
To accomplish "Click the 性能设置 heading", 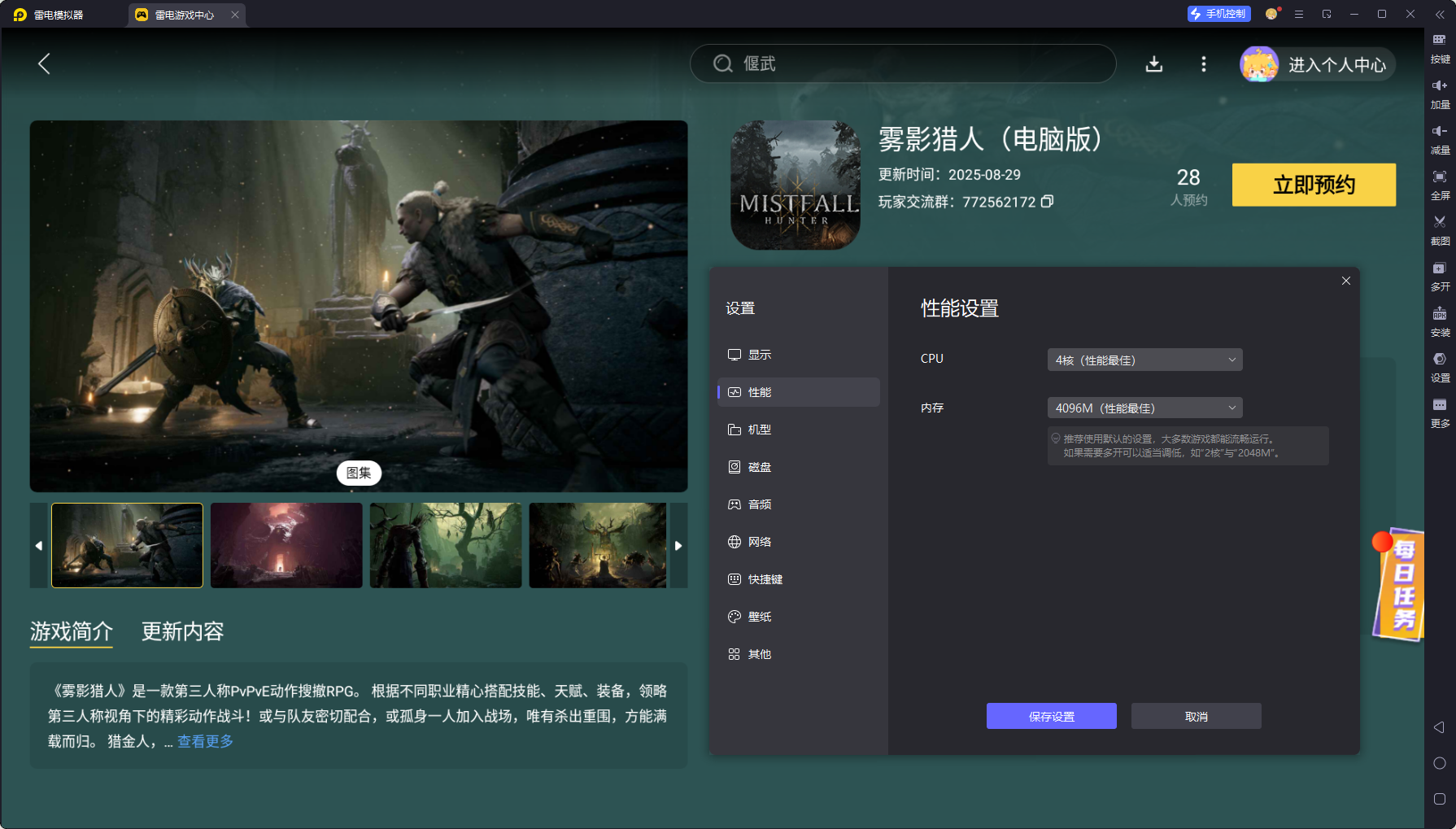I will [x=960, y=308].
